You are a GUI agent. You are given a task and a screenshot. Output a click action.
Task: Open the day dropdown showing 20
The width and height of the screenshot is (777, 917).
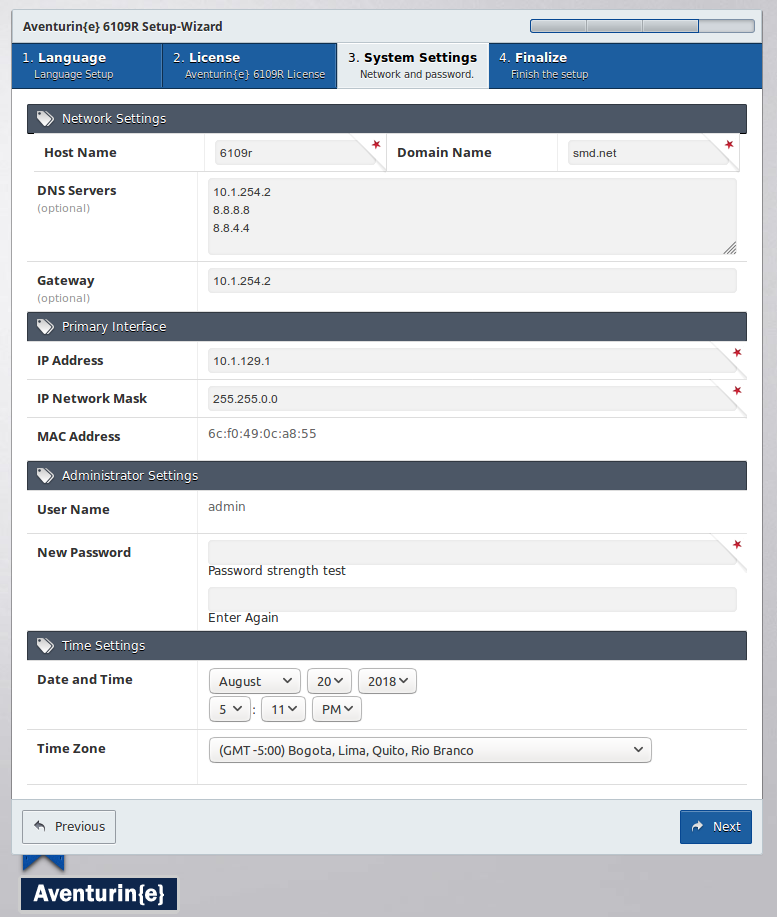[x=329, y=681]
